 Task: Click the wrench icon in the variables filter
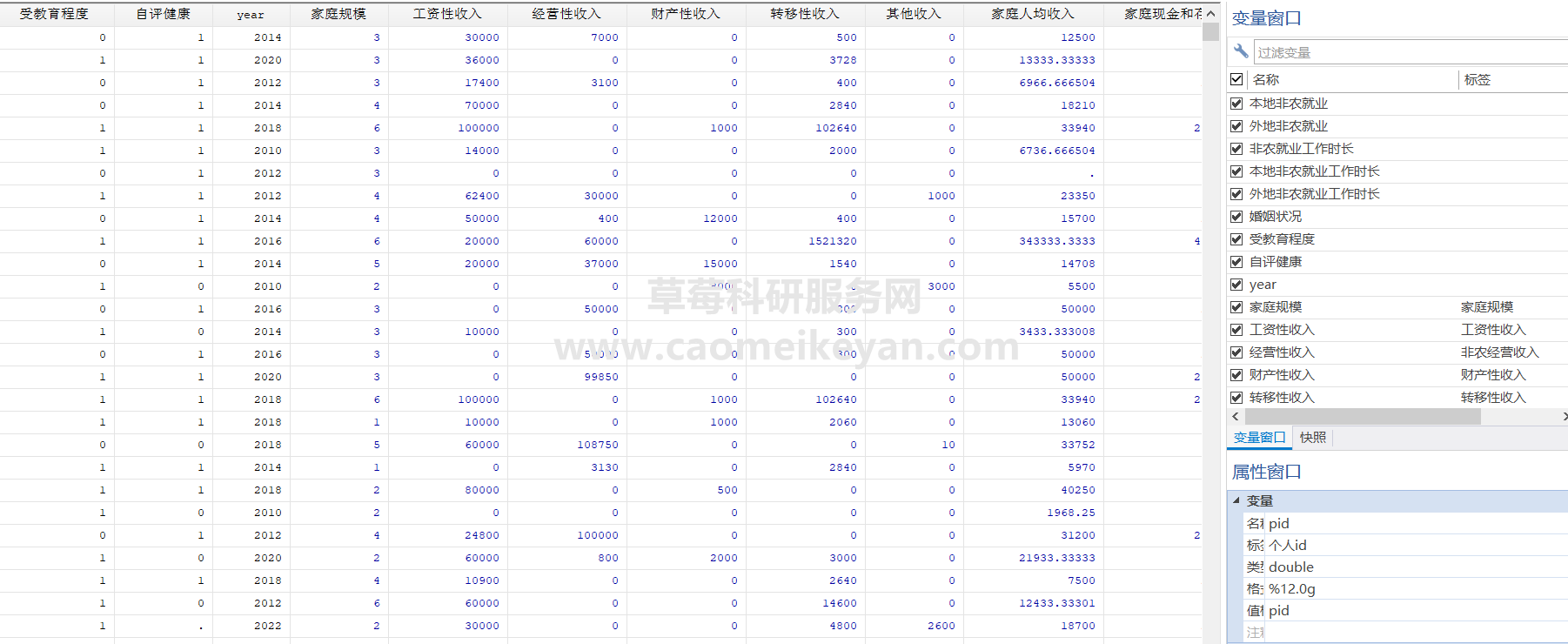click(x=1241, y=52)
